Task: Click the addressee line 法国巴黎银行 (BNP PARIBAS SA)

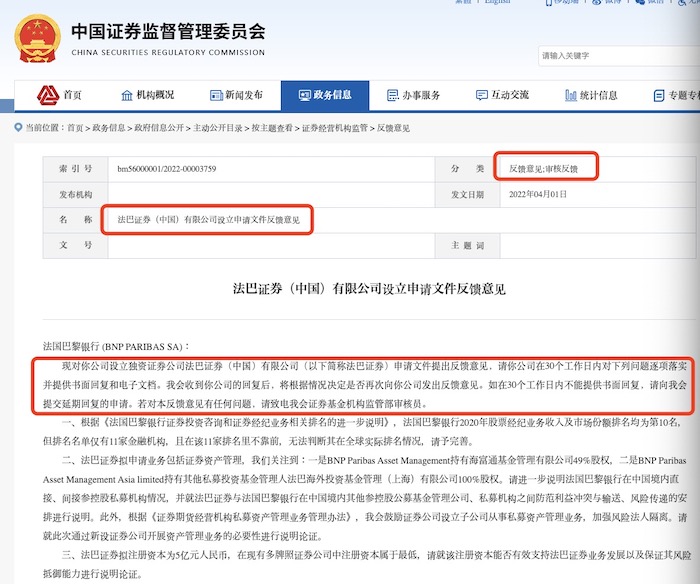Action: (x=116, y=346)
